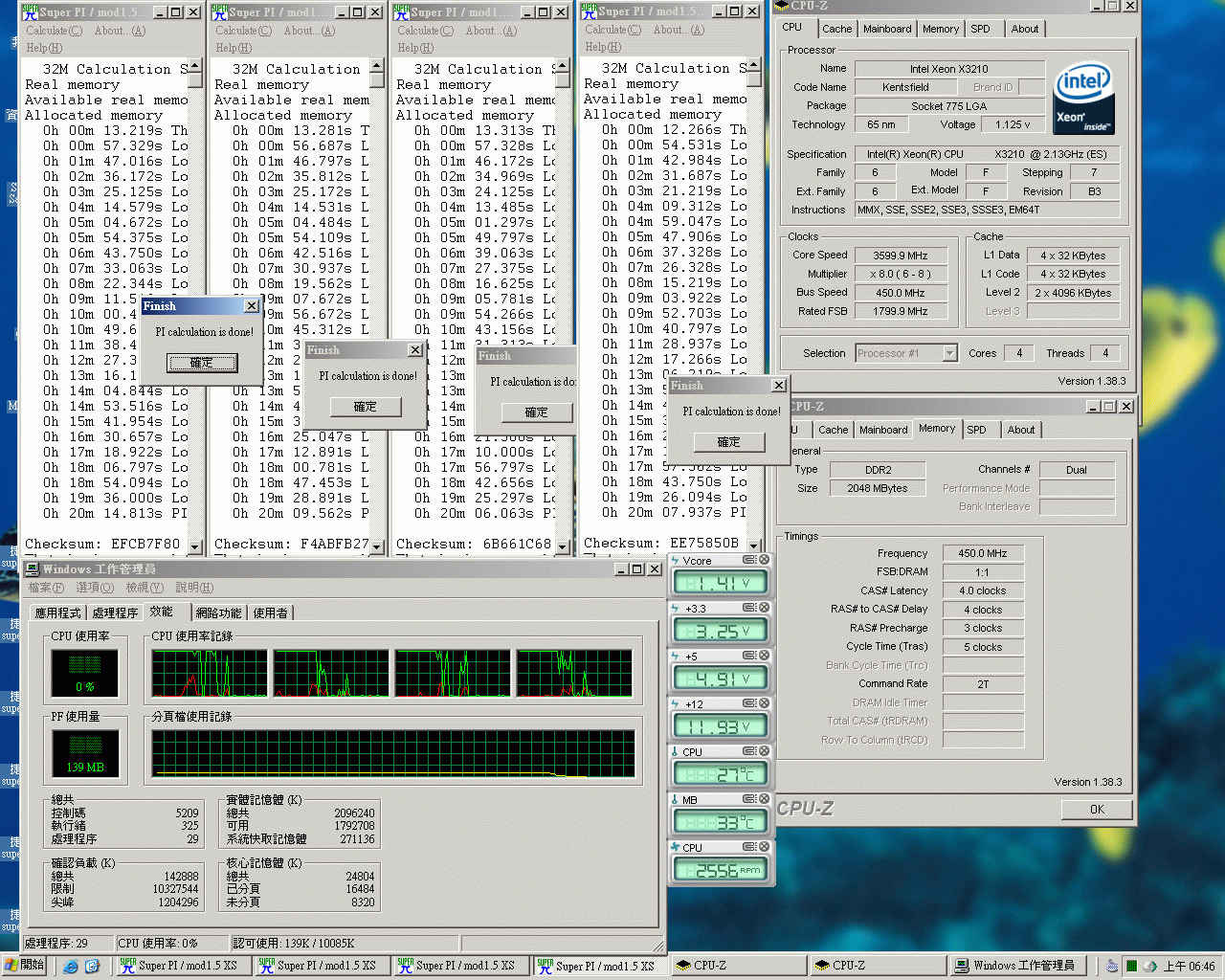The width and height of the screenshot is (1225, 980).
Task: Confirm 確定 in Finish dialog over 6B661C68 window
Action: click(x=537, y=412)
